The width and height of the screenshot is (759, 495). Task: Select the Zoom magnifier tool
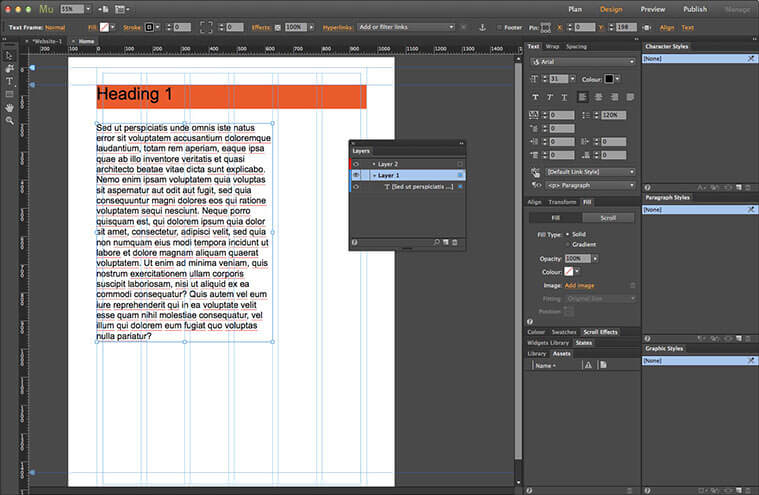point(9,120)
